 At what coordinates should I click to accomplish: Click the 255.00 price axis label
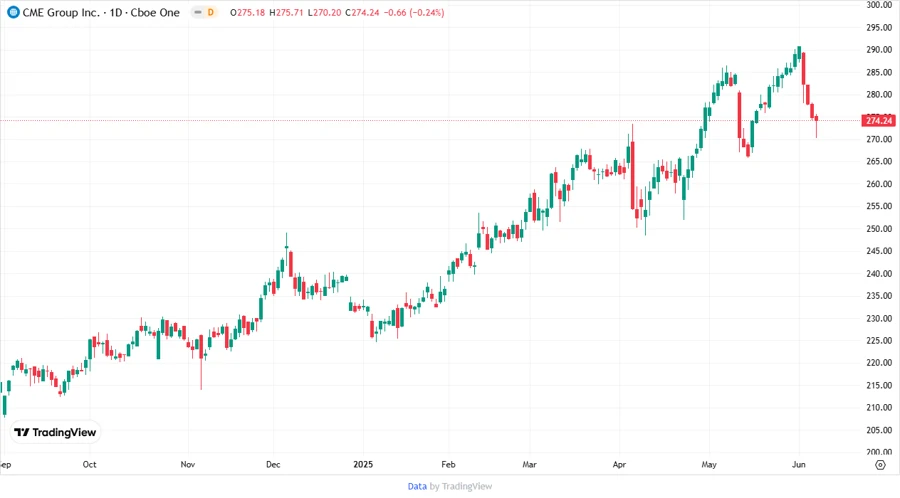tap(879, 206)
